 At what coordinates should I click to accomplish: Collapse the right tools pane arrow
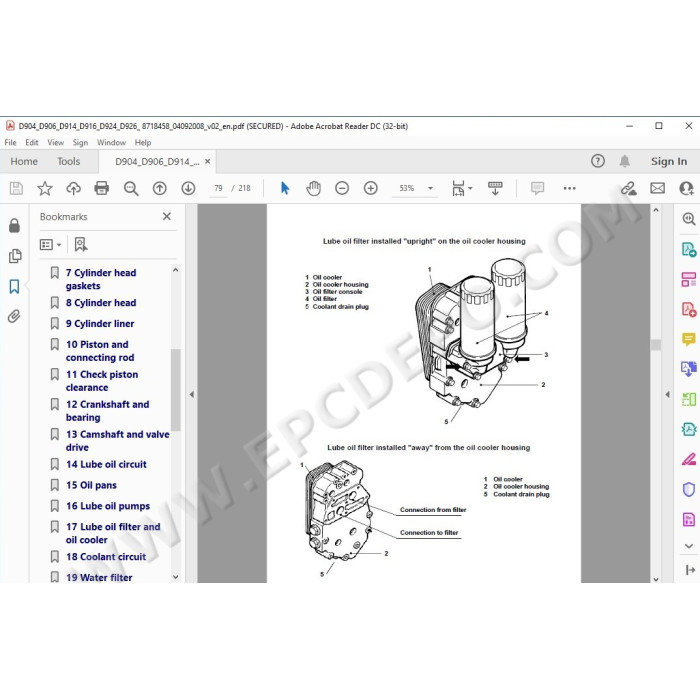(667, 394)
